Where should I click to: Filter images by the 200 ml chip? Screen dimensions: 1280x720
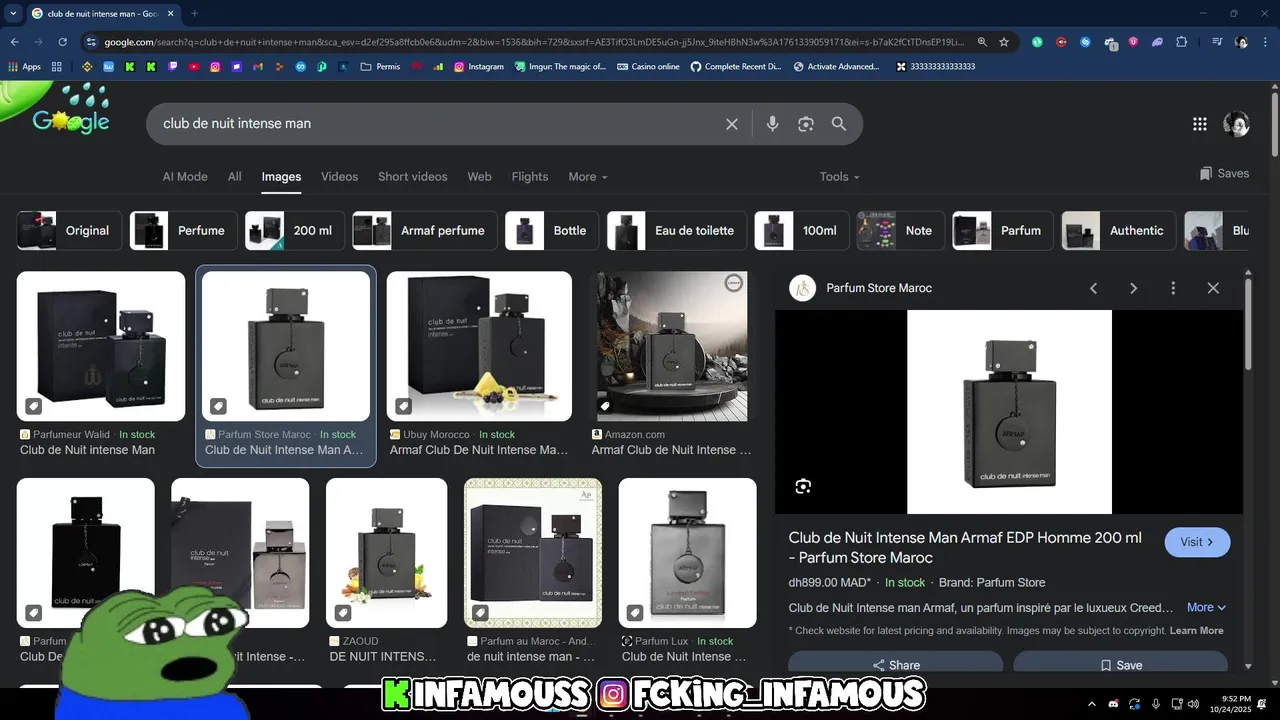[x=295, y=230]
